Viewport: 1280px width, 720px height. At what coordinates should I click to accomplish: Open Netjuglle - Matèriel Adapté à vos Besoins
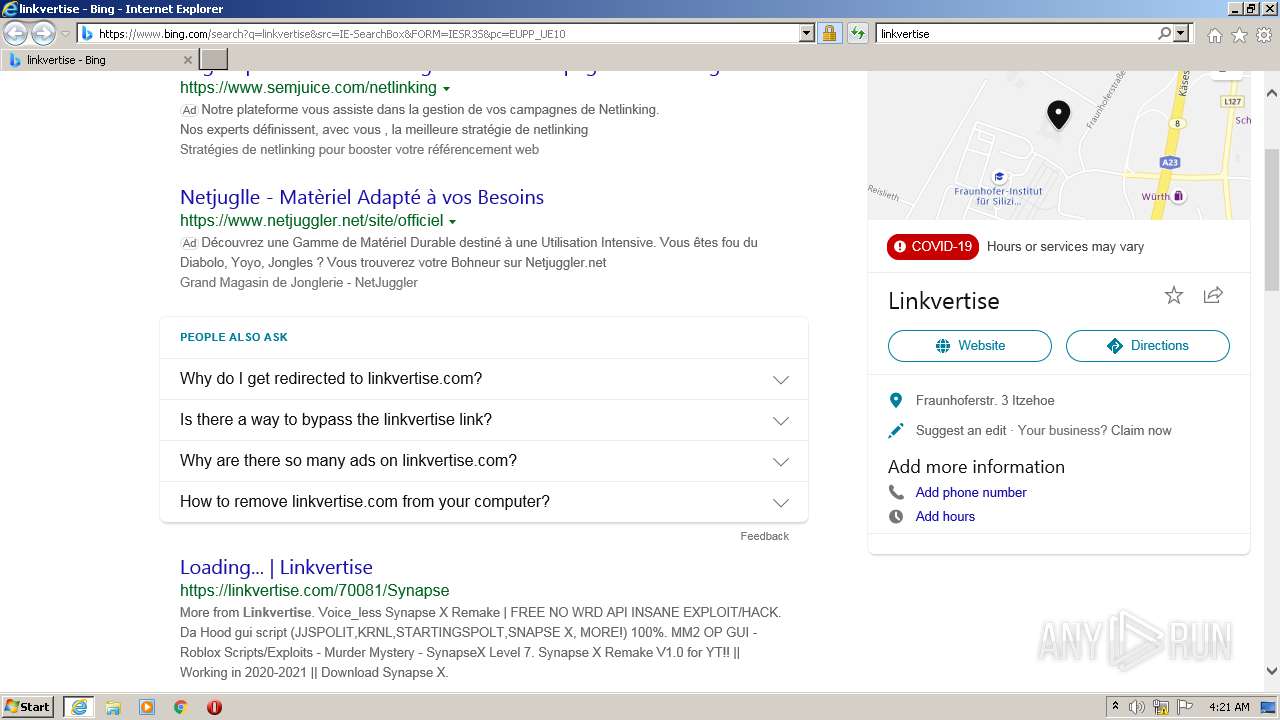[362, 197]
